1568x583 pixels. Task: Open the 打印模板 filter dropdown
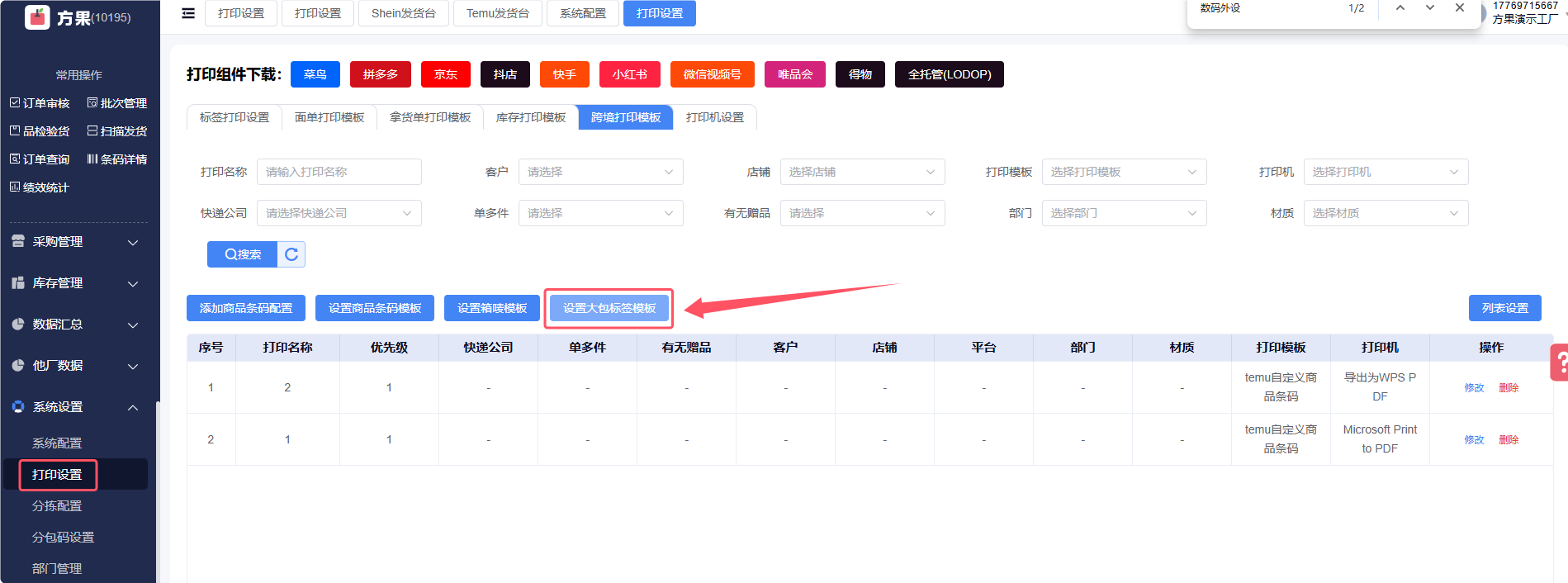click(x=1125, y=172)
